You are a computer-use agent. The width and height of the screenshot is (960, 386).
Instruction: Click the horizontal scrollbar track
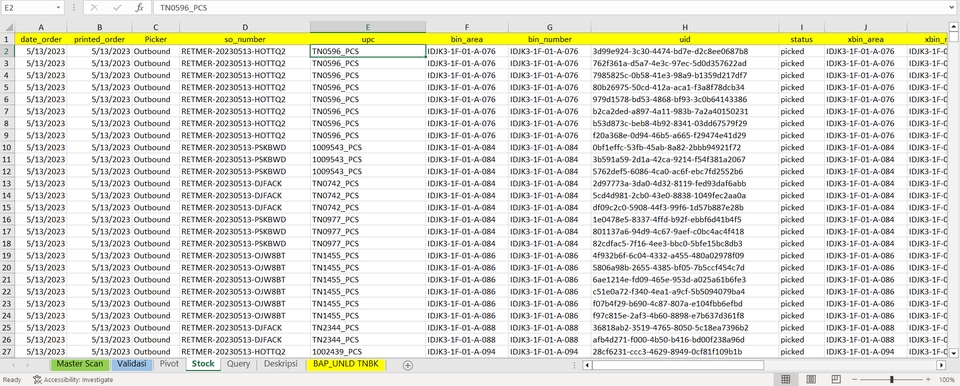(850, 365)
